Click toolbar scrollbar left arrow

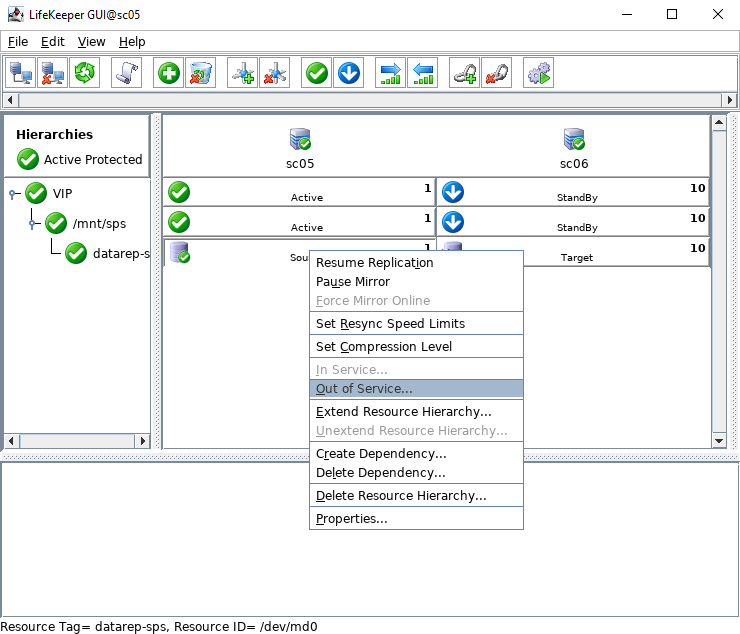[11, 100]
